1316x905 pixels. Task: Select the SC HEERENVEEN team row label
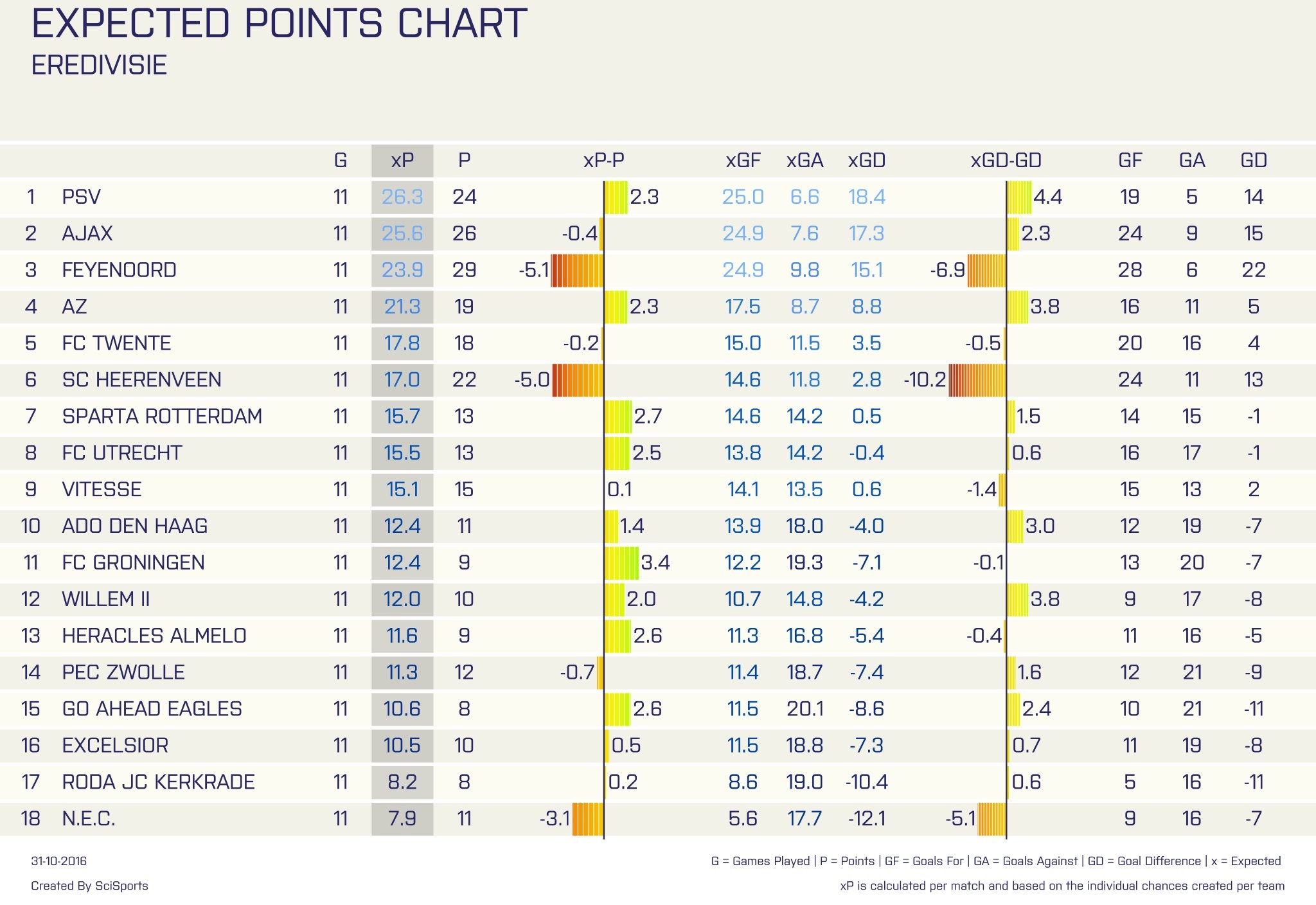(141, 380)
